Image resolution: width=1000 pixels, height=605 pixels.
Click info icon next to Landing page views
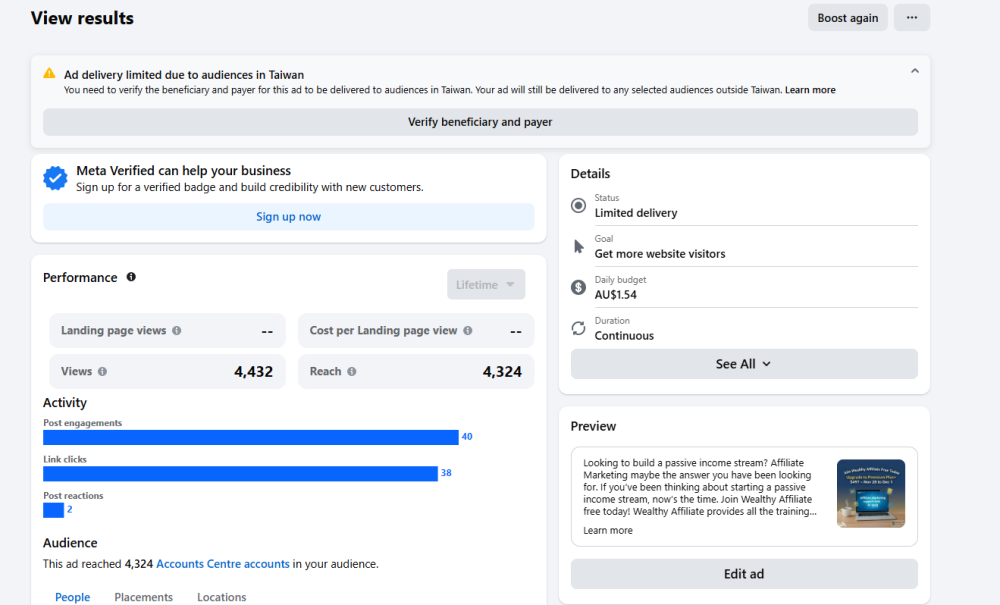[x=177, y=331]
